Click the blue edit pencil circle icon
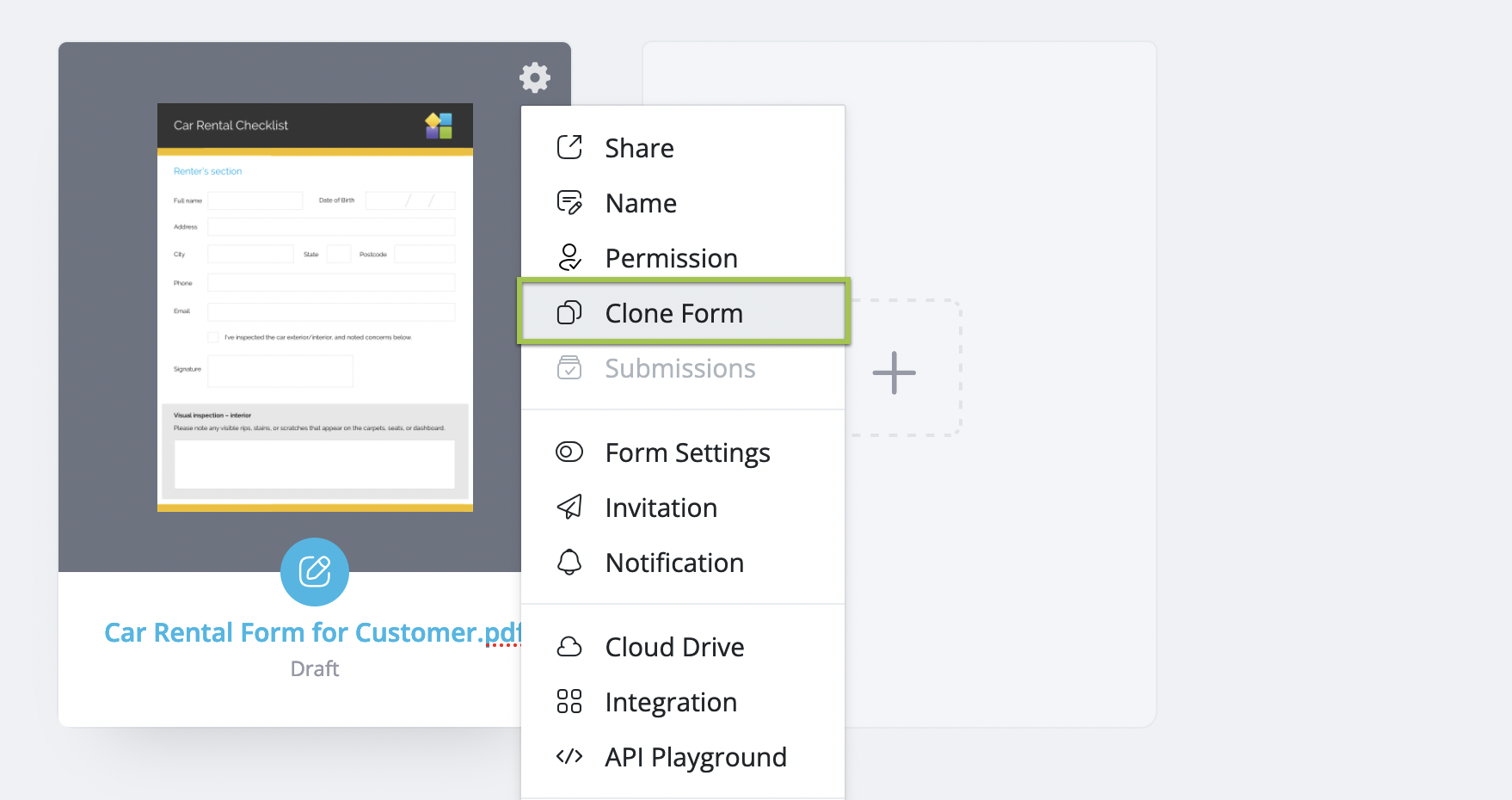 pos(315,571)
